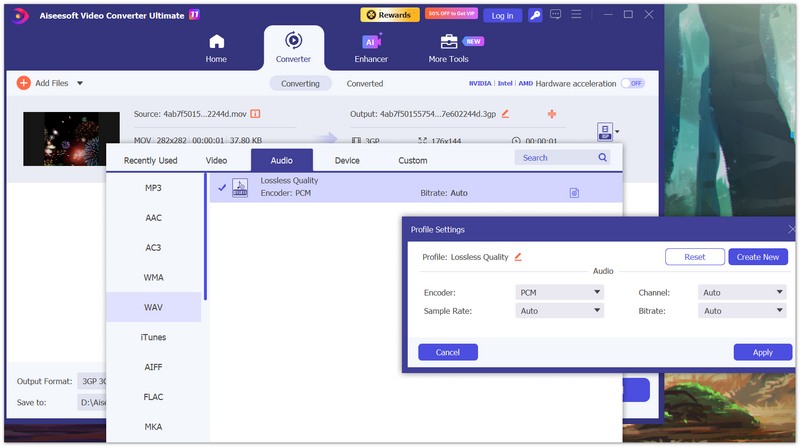The height and width of the screenshot is (447, 800).
Task: Open the Home section
Action: coord(216,48)
